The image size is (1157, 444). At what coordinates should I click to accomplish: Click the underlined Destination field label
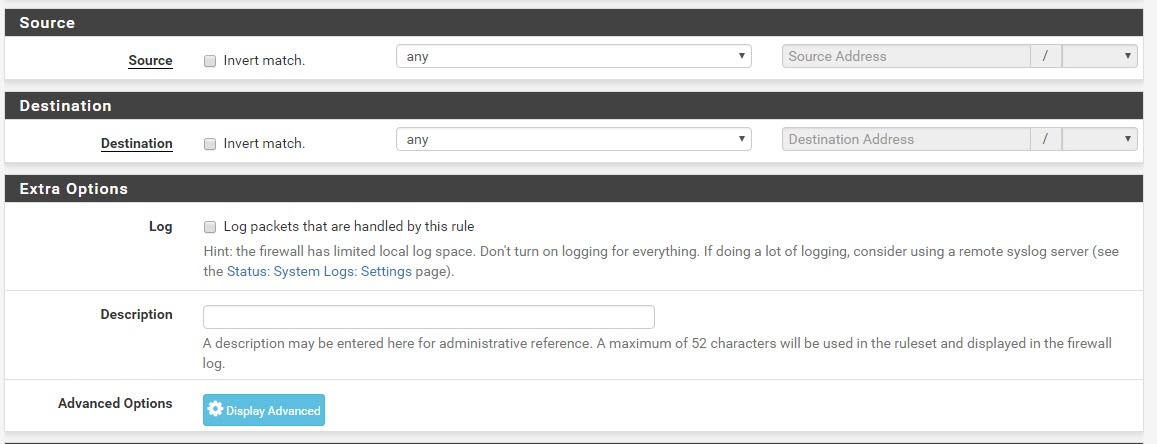137,143
